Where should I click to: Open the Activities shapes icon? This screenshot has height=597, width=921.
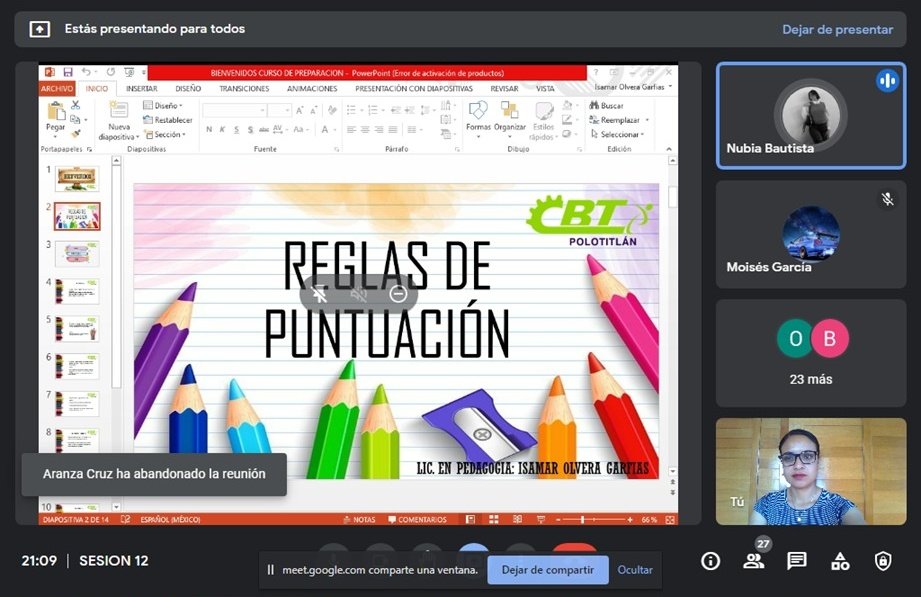840,561
